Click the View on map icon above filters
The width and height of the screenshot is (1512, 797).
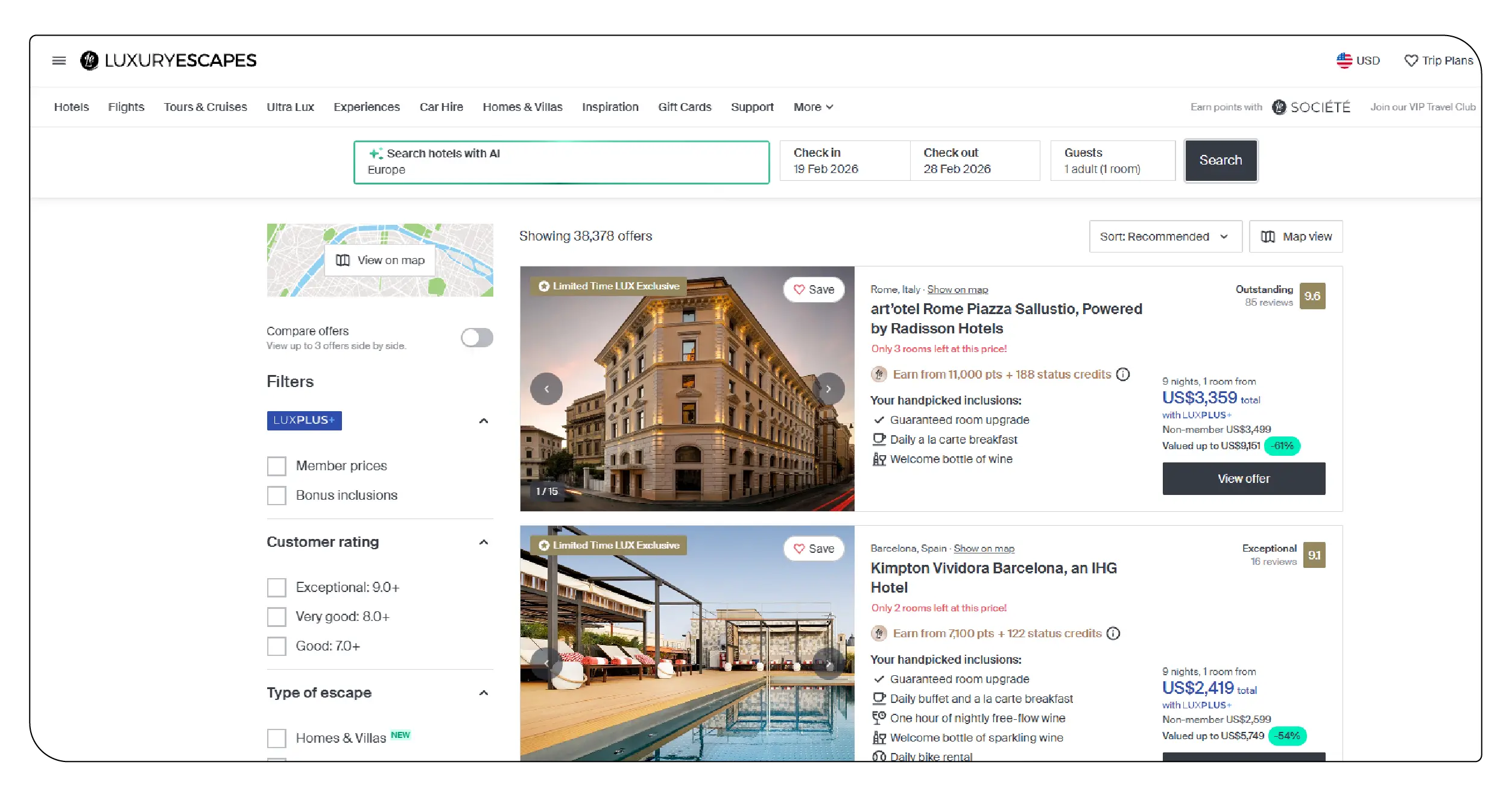tap(342, 260)
